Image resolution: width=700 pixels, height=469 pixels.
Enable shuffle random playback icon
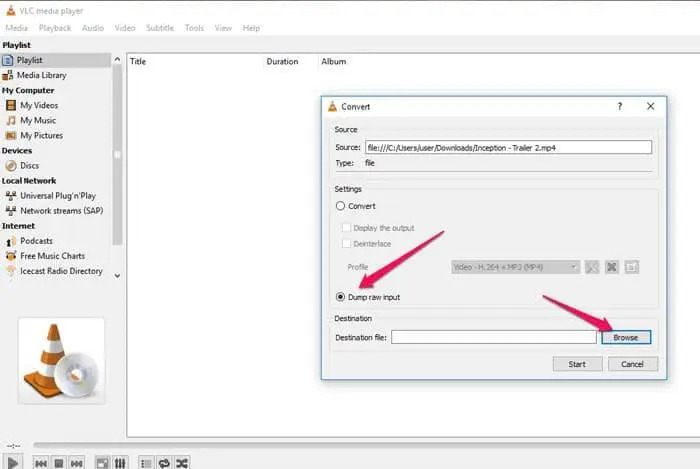click(x=182, y=463)
